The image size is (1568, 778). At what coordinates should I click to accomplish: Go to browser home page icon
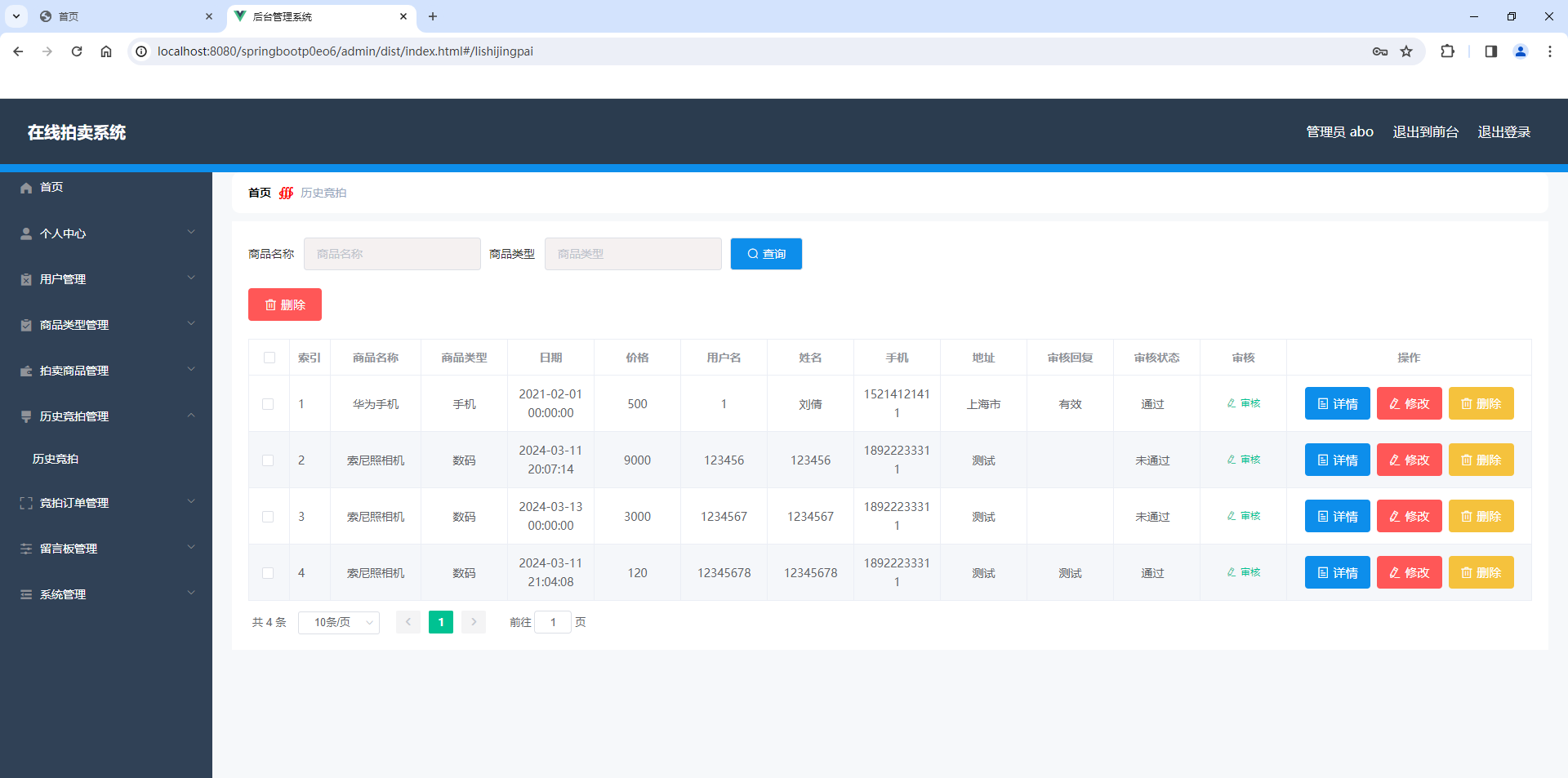tap(106, 51)
